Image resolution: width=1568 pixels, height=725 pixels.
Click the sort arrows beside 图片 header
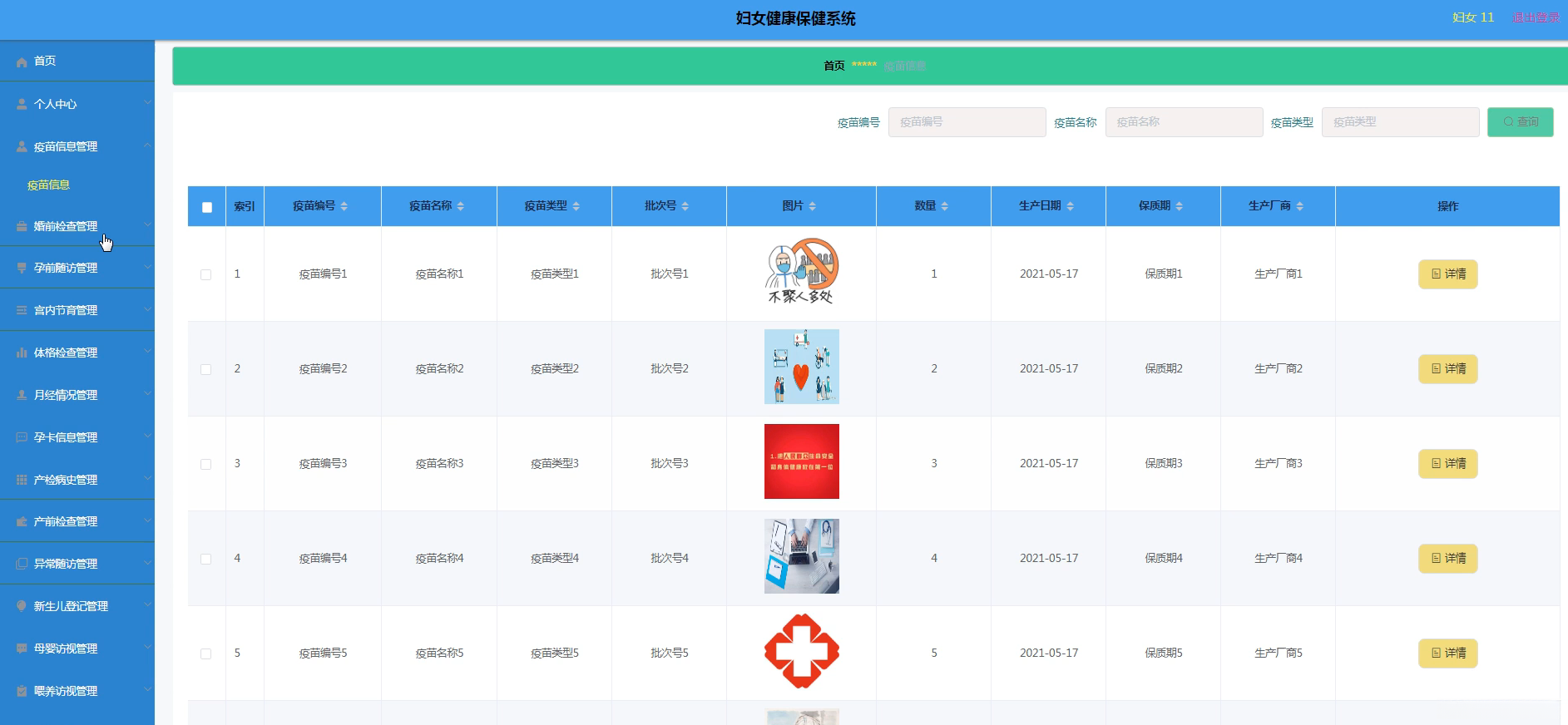click(x=813, y=206)
